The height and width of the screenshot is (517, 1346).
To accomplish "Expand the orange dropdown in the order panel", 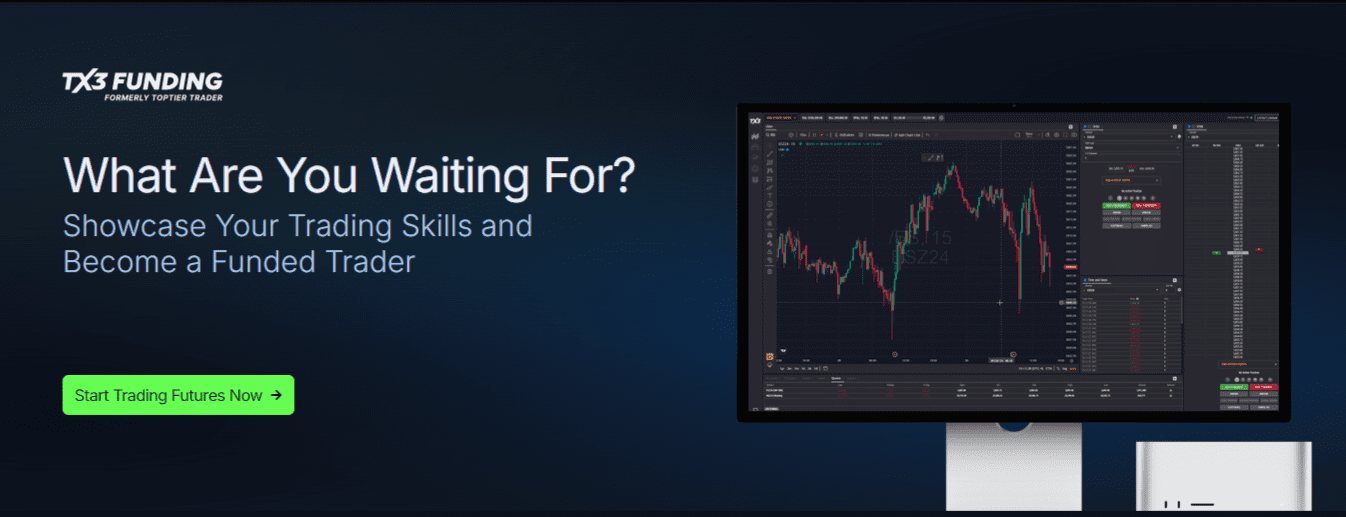I will (x=1130, y=180).
